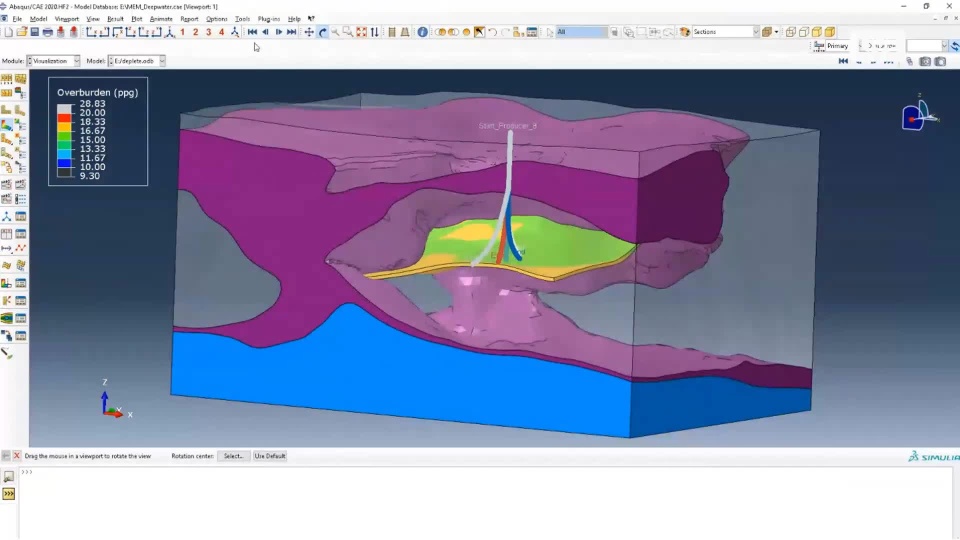Click the SIMULIA logo link
Viewport: 960px width, 540px height.
(934, 457)
